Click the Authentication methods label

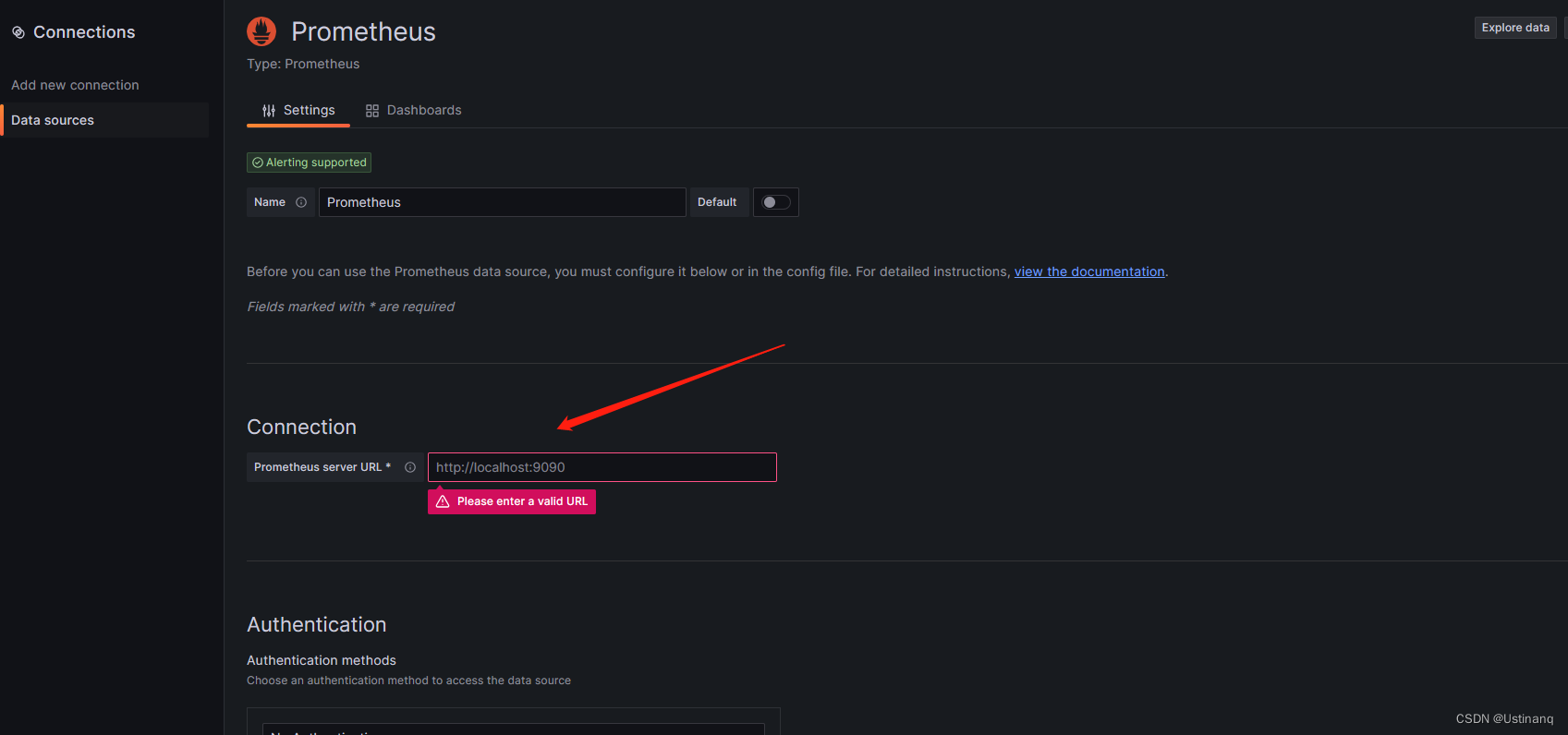tap(322, 660)
